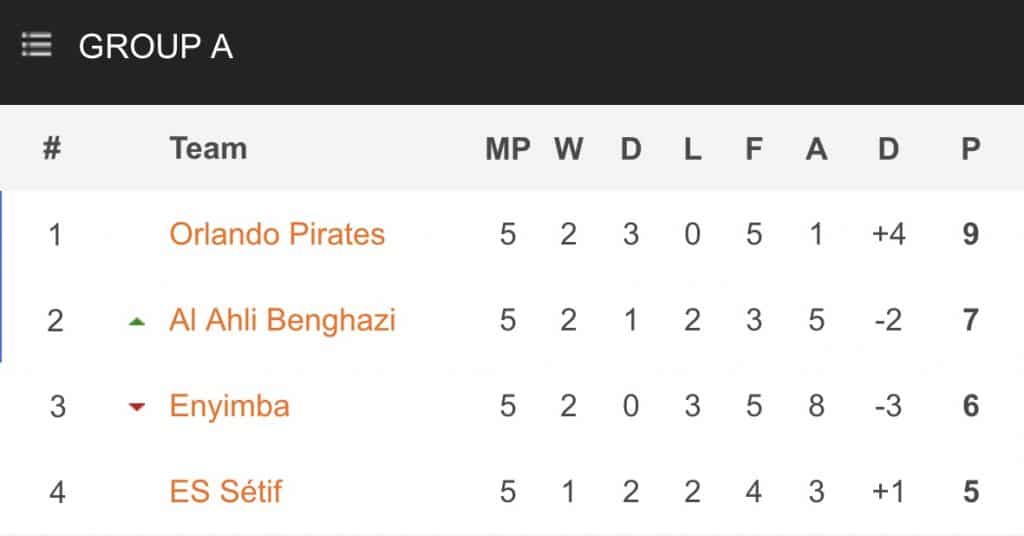Click the red down arrow next to Enyimba

click(x=136, y=407)
